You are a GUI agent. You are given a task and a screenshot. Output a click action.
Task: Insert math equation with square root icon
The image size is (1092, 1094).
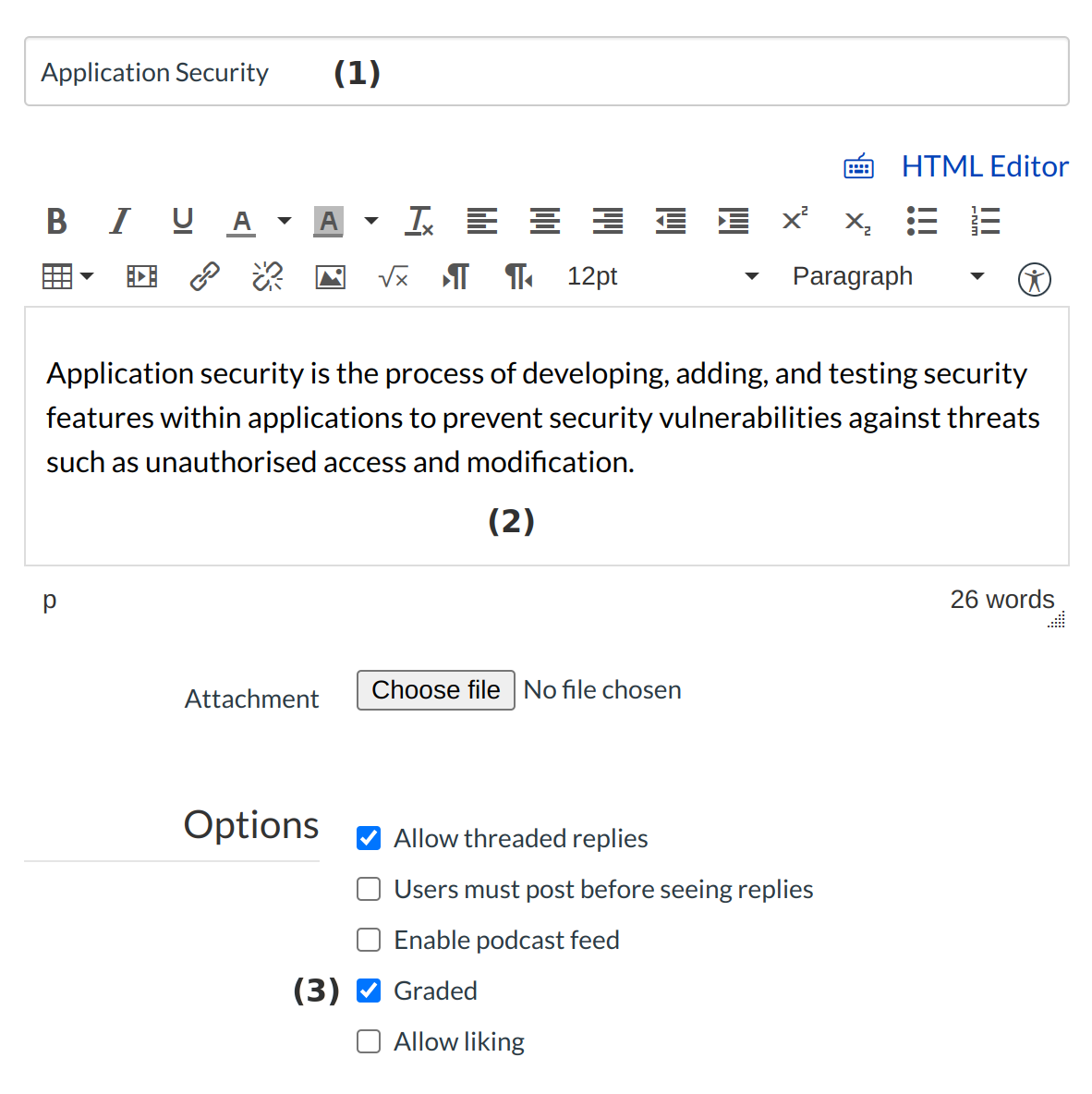tap(394, 276)
